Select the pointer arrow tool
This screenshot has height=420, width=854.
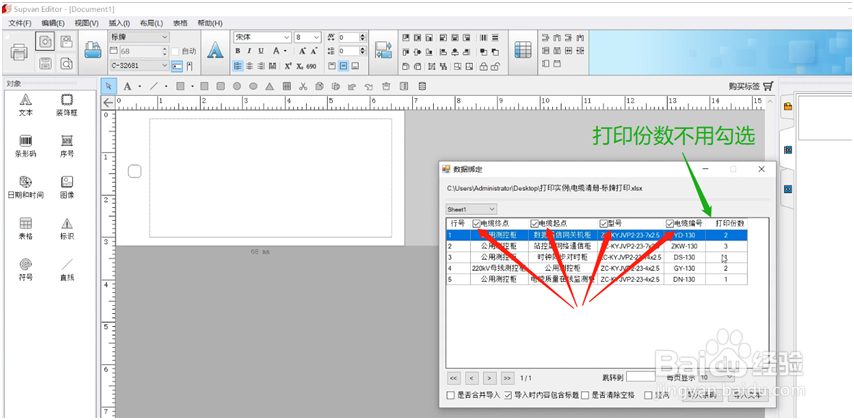(x=108, y=86)
